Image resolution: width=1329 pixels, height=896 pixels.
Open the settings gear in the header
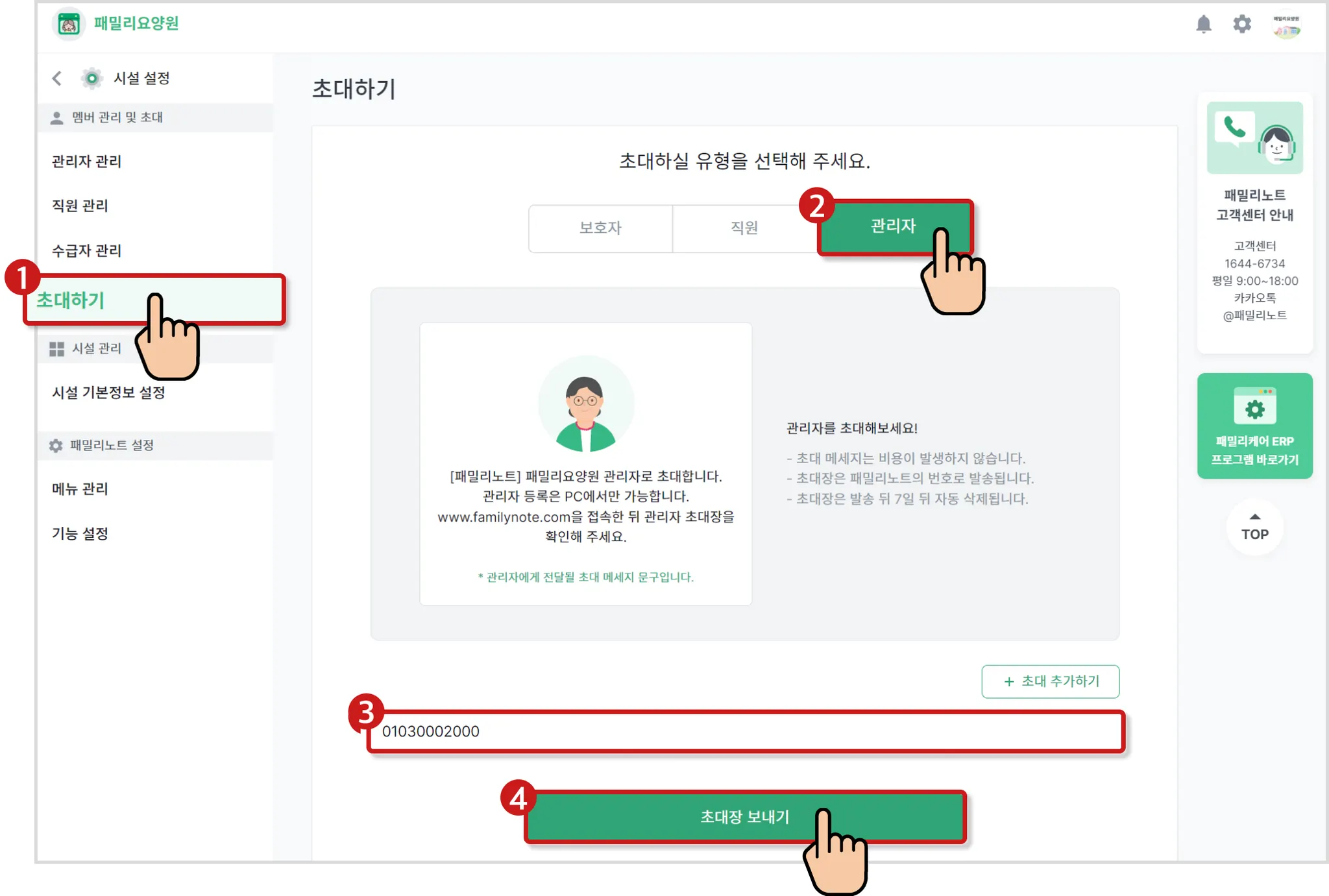[1242, 24]
